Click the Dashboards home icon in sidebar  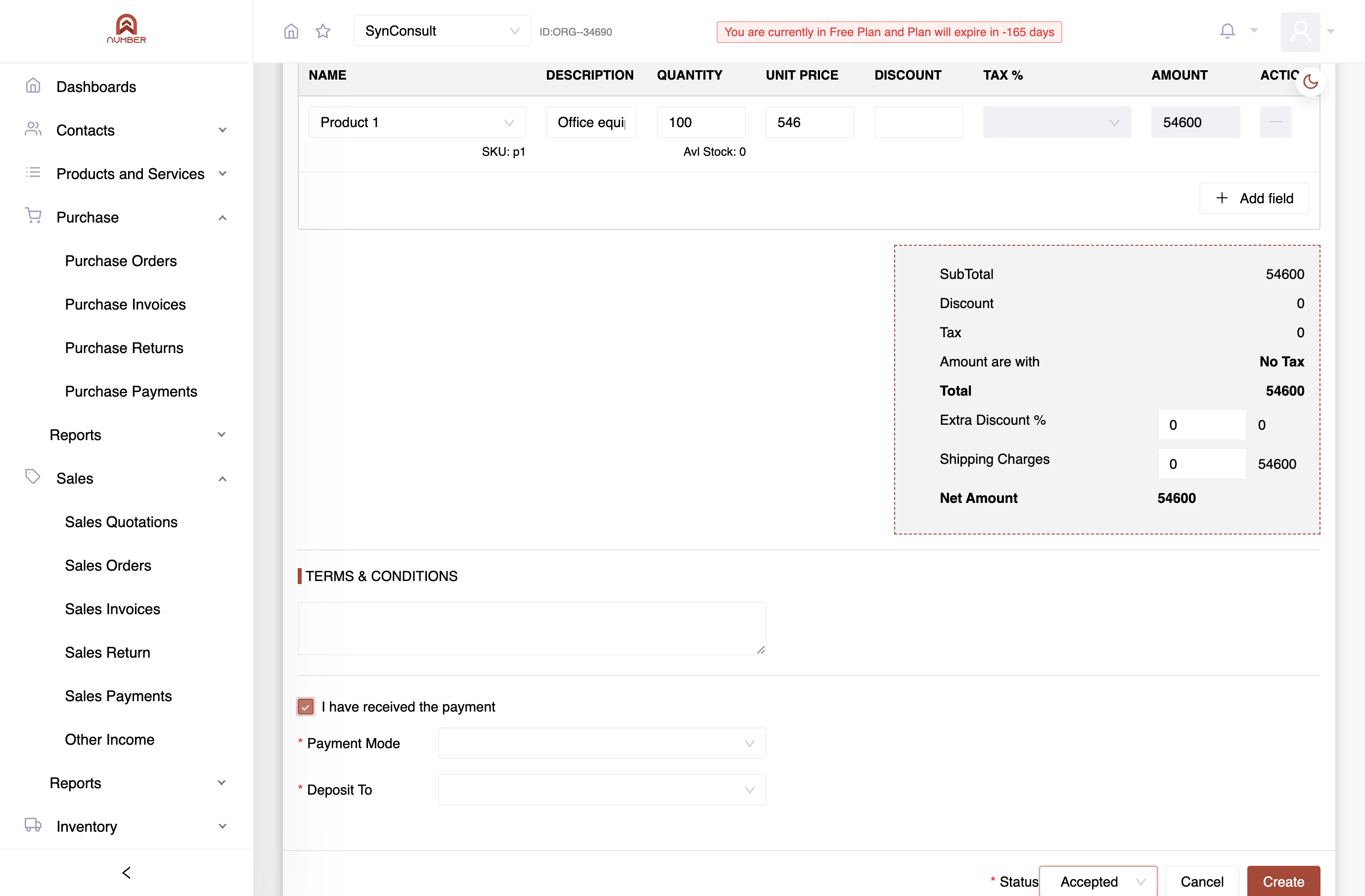pos(33,86)
